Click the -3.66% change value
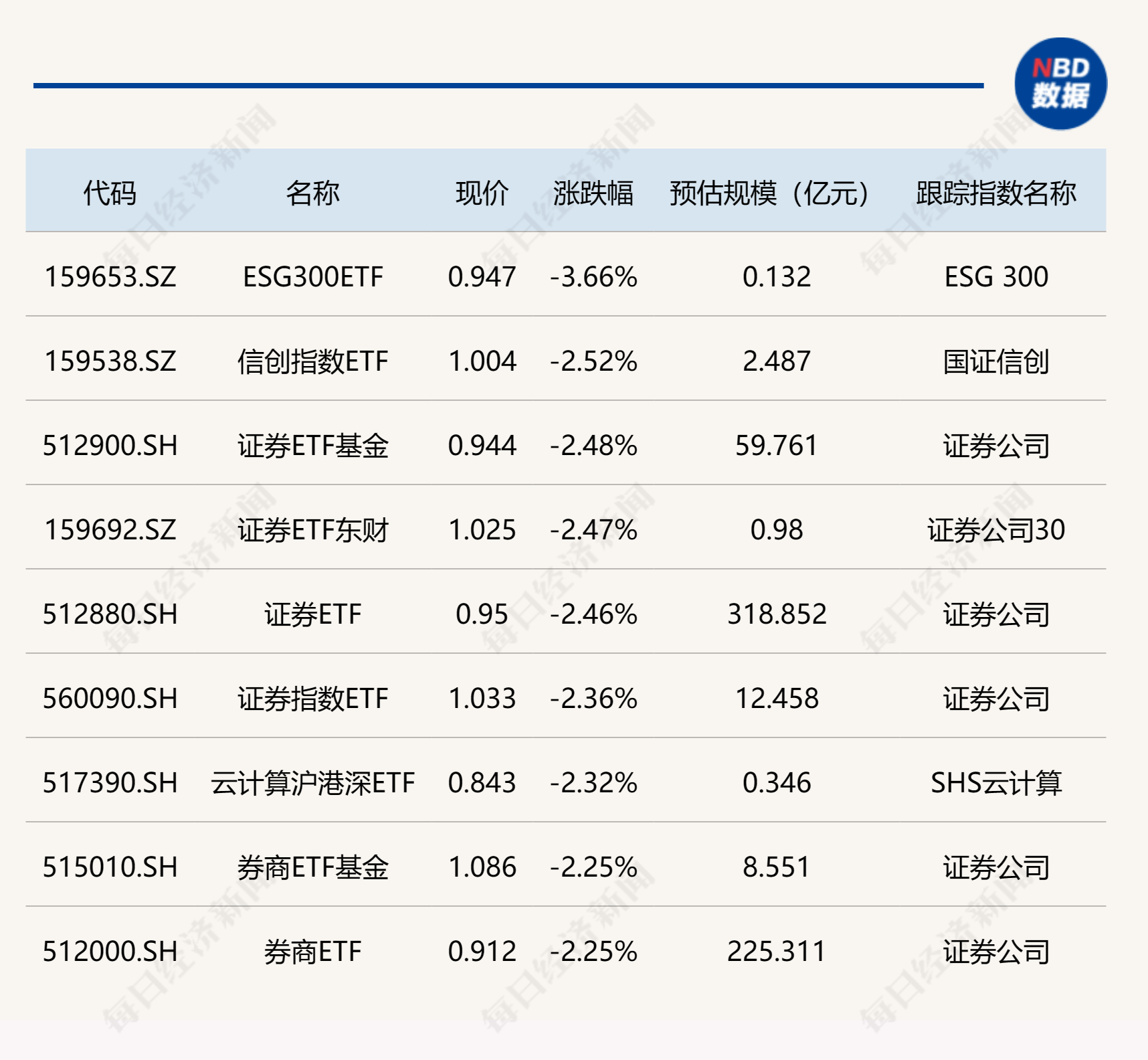Screen dimensions: 1148x1060 coord(593,276)
